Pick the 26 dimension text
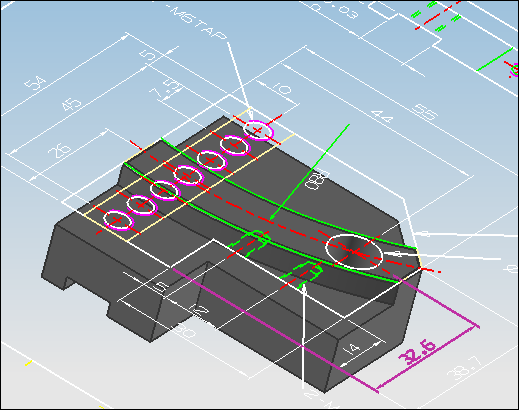Image resolution: width=519 pixels, height=410 pixels. coord(60,150)
